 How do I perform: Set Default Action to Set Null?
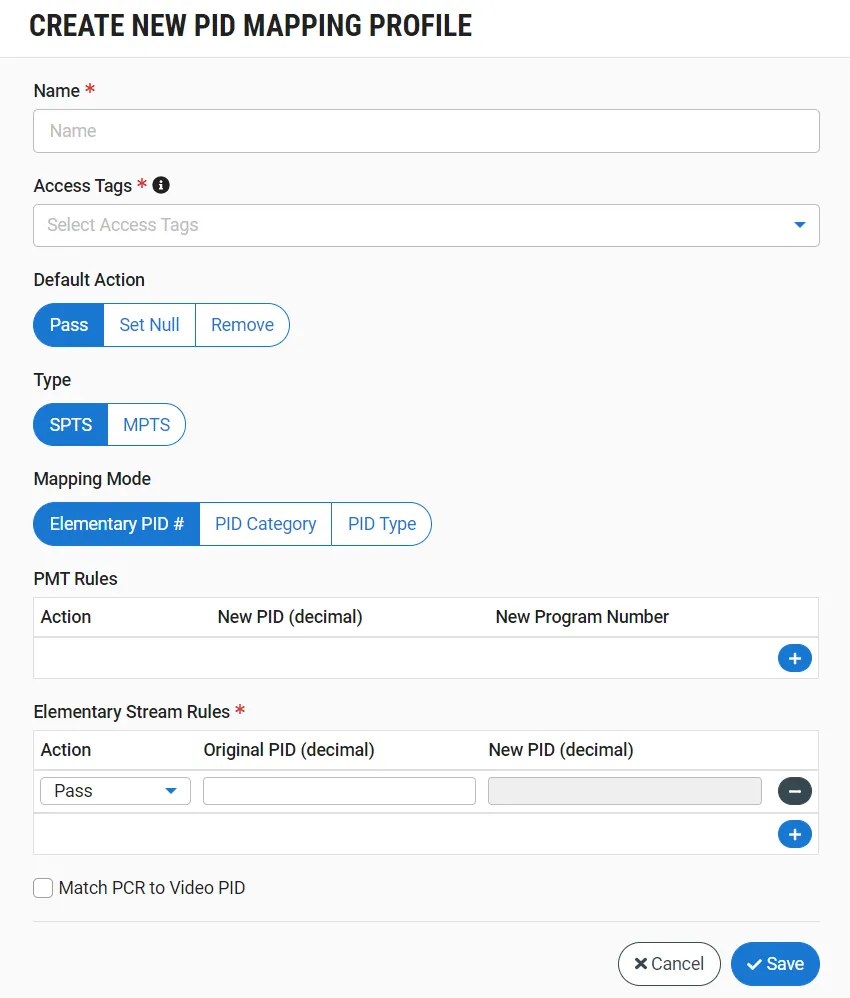(x=150, y=325)
